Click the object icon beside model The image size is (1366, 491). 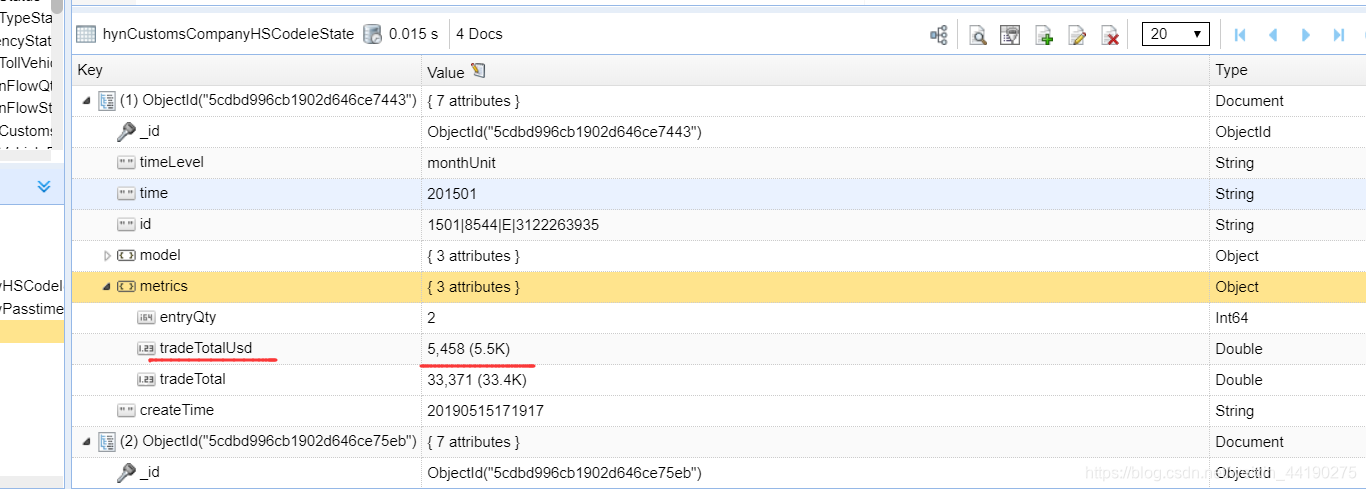[x=126, y=256]
